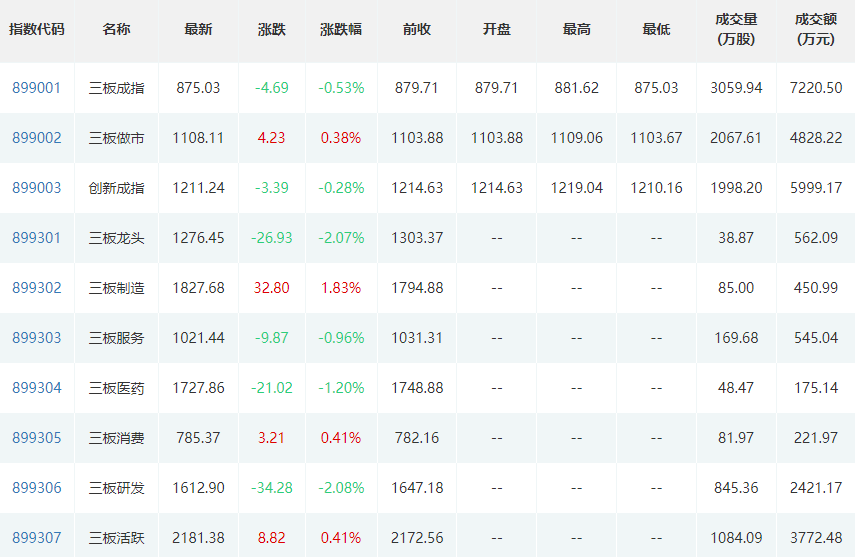This screenshot has width=855, height=557.
Task: Open index code 899002 link
Action: (37, 138)
